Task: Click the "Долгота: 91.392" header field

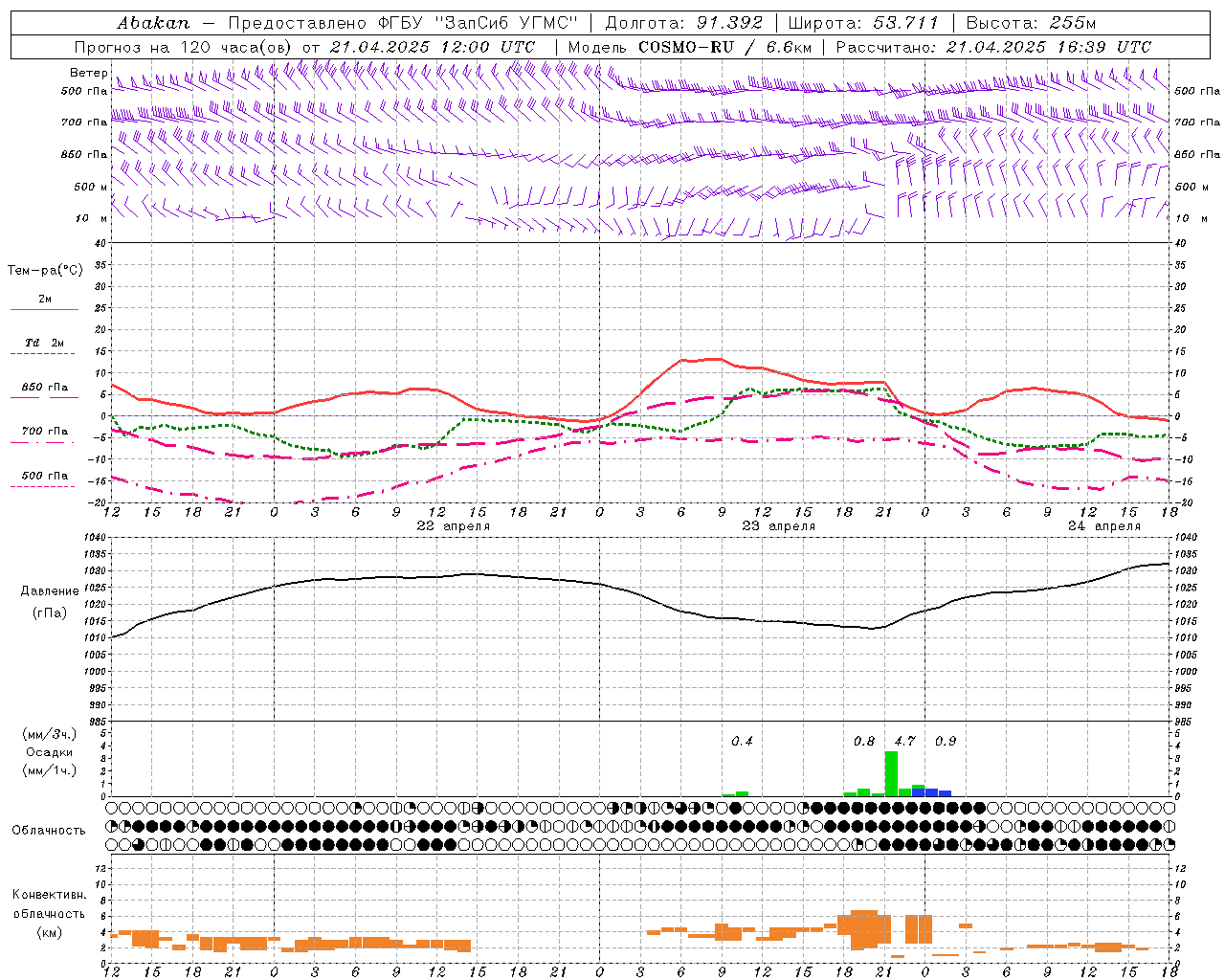Action: click(x=684, y=23)
